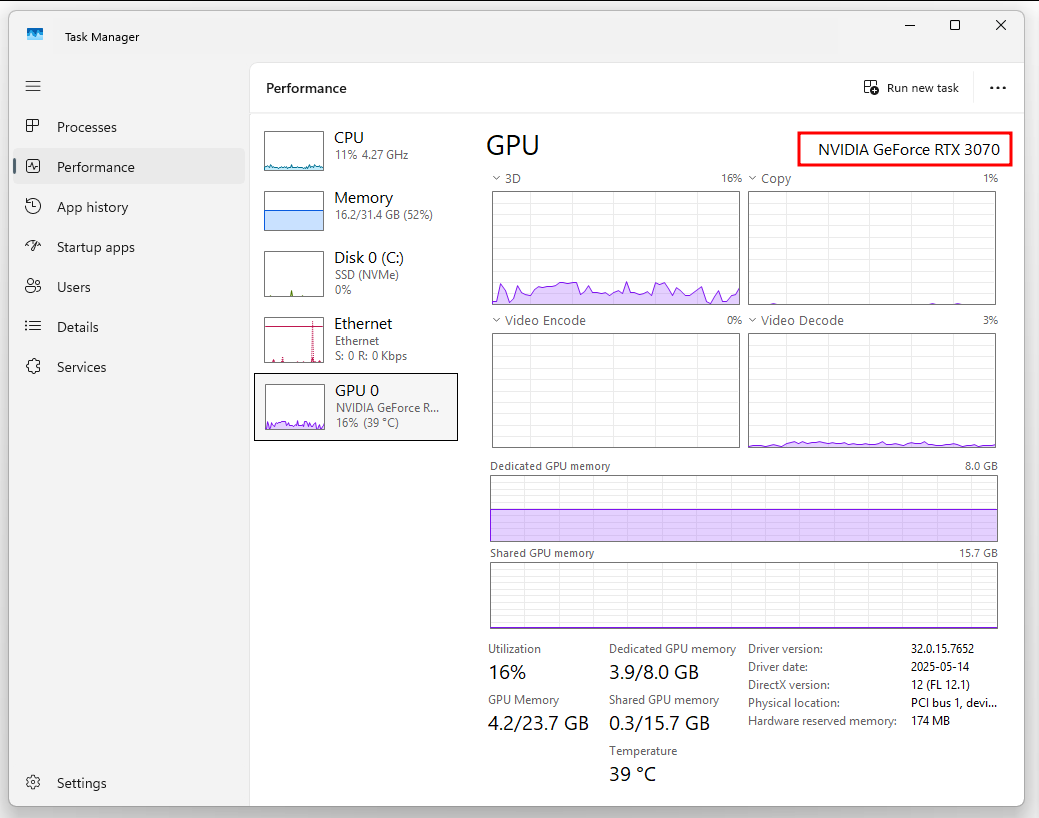Close the Task Manager window

tap(1001, 25)
